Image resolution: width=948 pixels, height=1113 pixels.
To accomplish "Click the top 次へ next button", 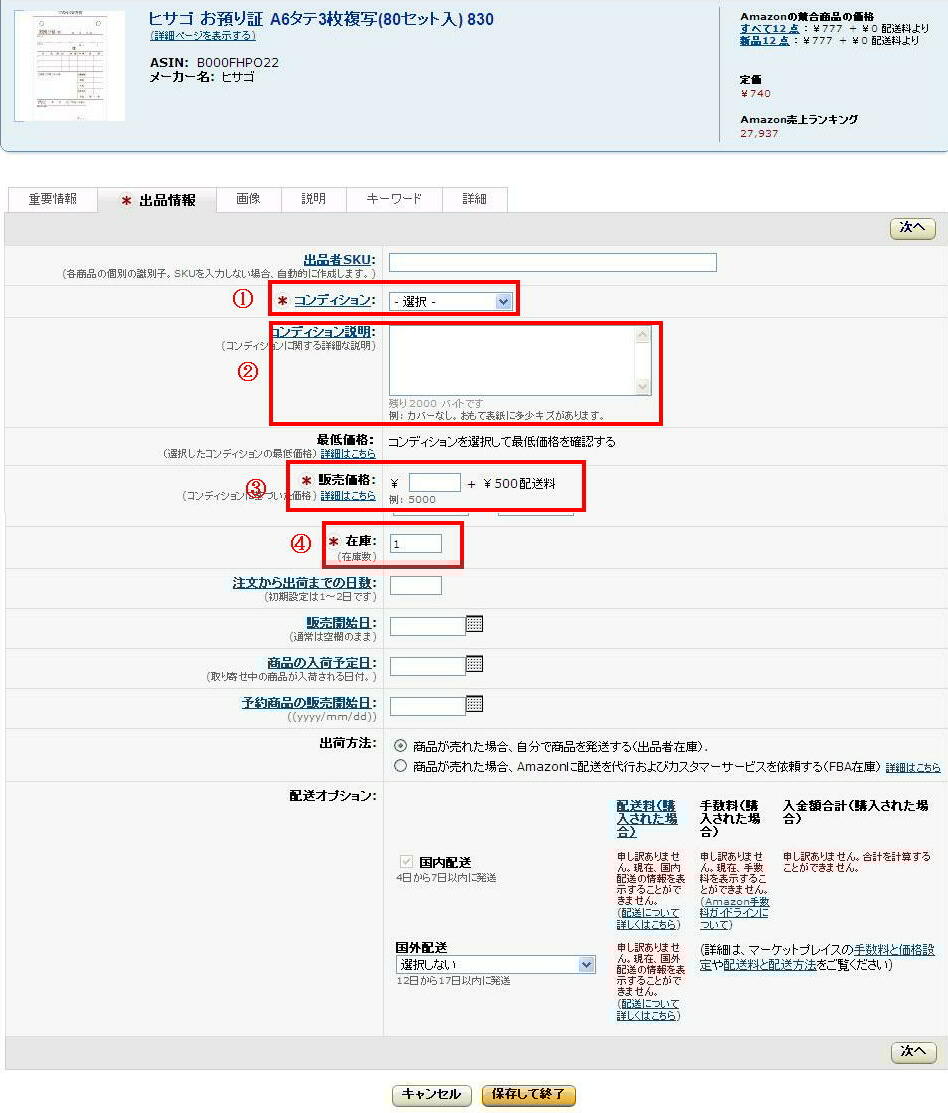I will 911,228.
